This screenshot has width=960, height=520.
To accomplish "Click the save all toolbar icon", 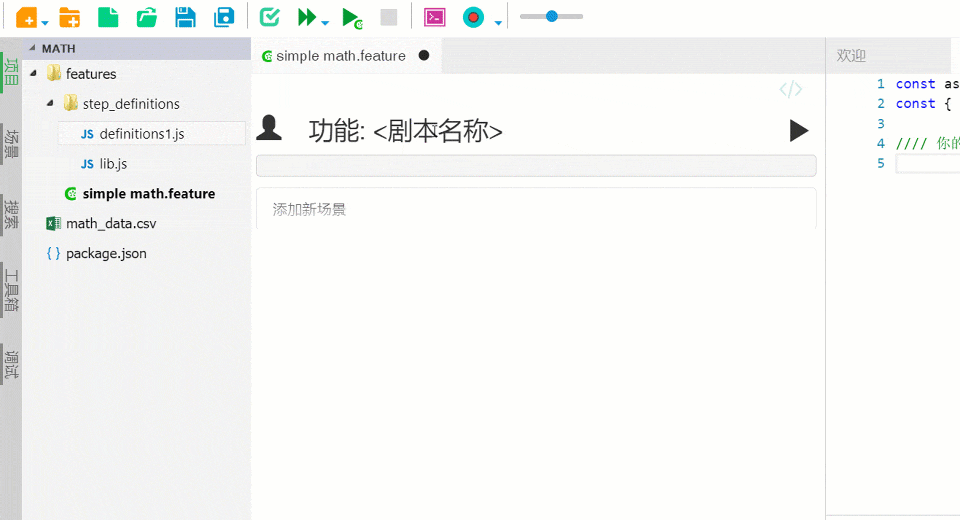I will 225,17.
